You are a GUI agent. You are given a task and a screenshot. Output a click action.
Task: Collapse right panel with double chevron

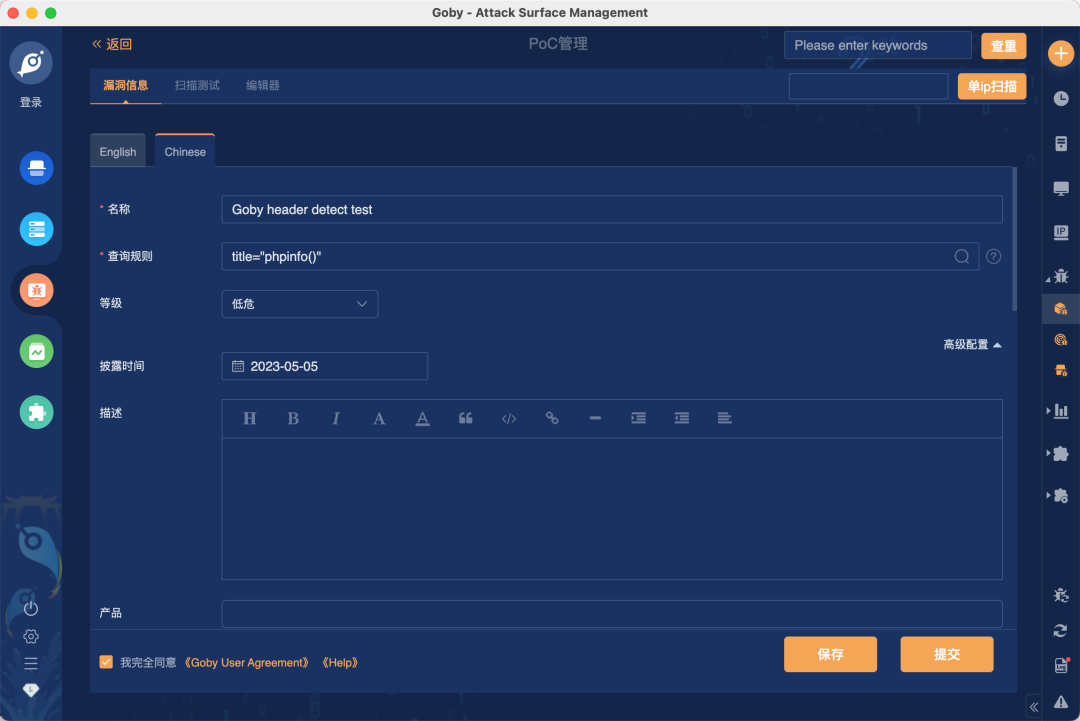[1034, 707]
